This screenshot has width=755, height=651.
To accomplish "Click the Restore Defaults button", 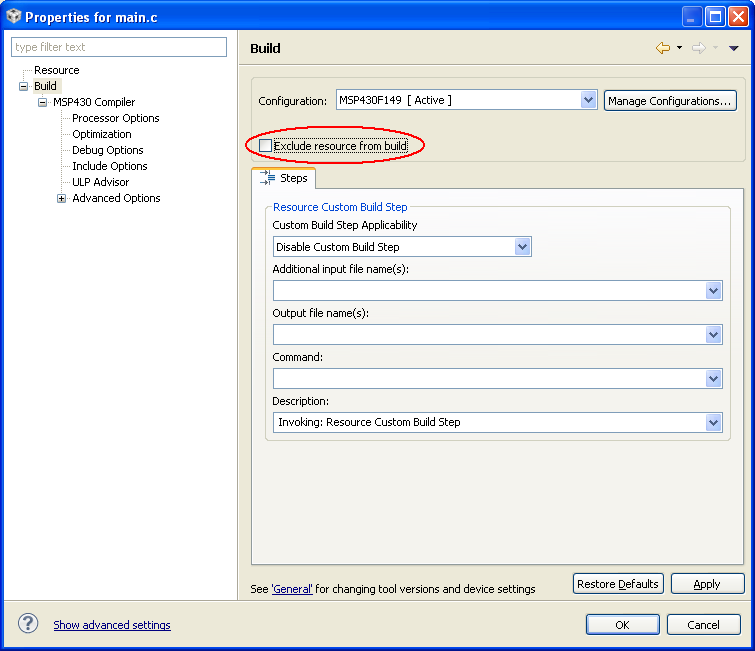I will point(618,584).
